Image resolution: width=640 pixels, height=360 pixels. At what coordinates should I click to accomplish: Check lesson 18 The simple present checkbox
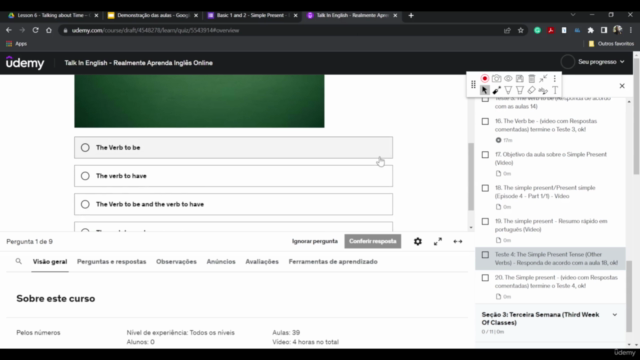pyautogui.click(x=485, y=188)
